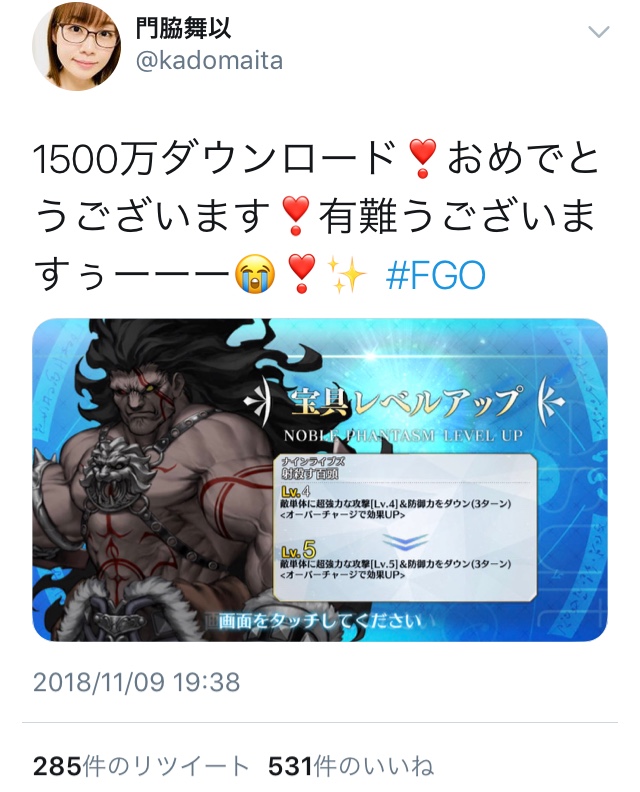Tap the 2018/11/09 19:38 timestamp
Screen dimensions: 640x792
coord(136,682)
